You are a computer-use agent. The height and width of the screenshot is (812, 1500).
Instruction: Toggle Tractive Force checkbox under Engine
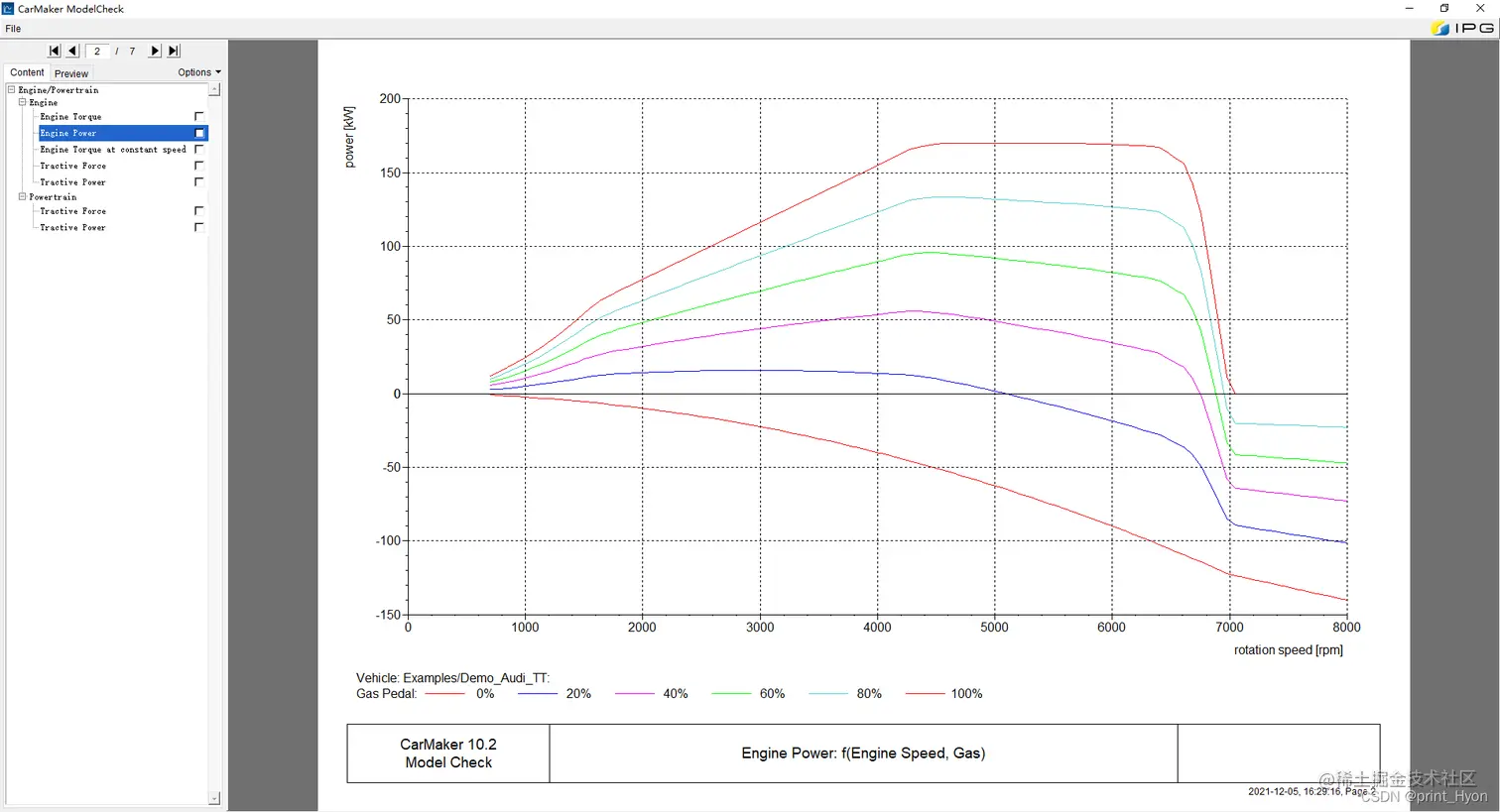click(x=198, y=166)
